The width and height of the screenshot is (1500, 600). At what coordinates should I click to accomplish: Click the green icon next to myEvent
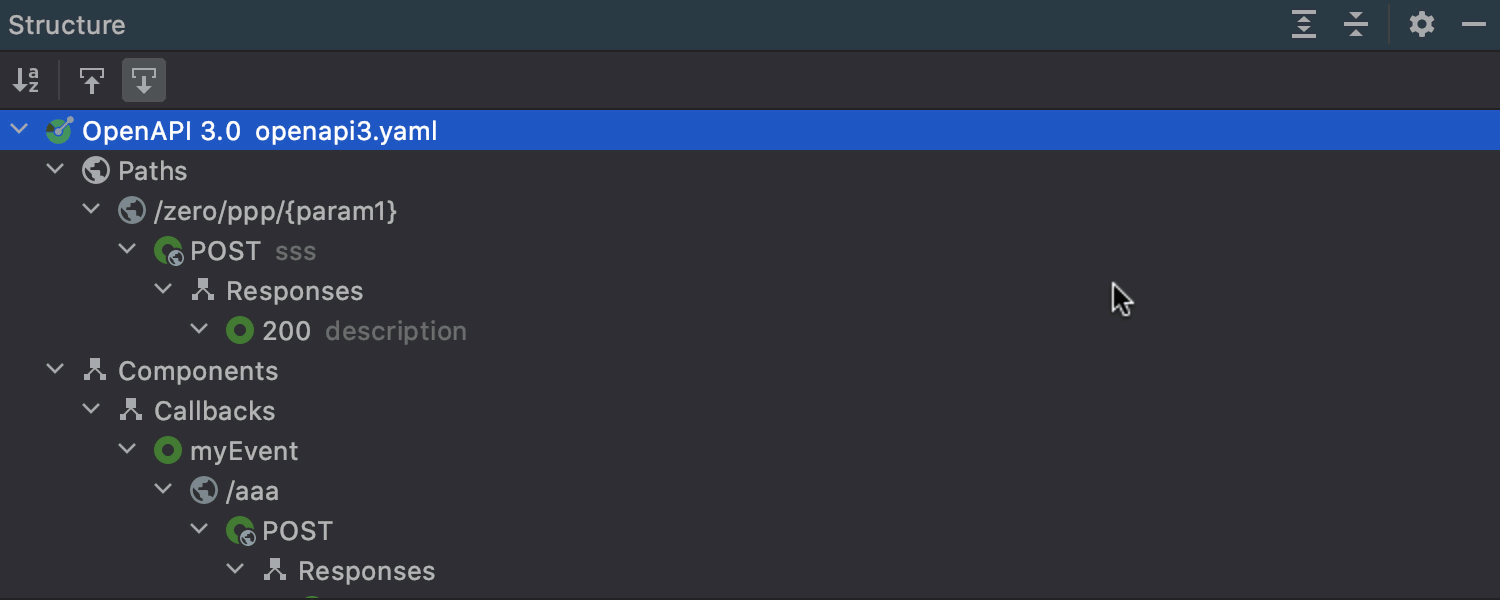168,451
